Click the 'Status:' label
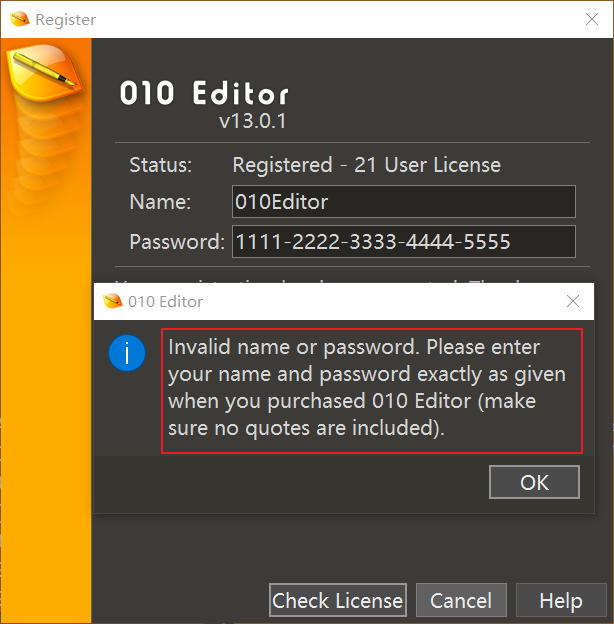This screenshot has height=624, width=614. point(160,165)
